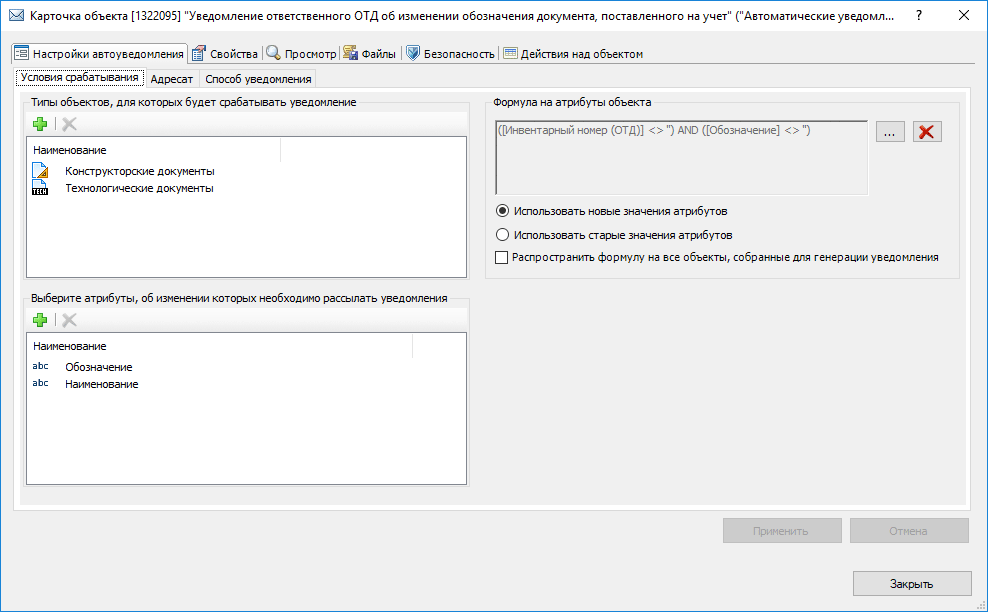988x612 pixels.
Task: Select Использовать новые значения атрибутов radio
Action: 503,212
